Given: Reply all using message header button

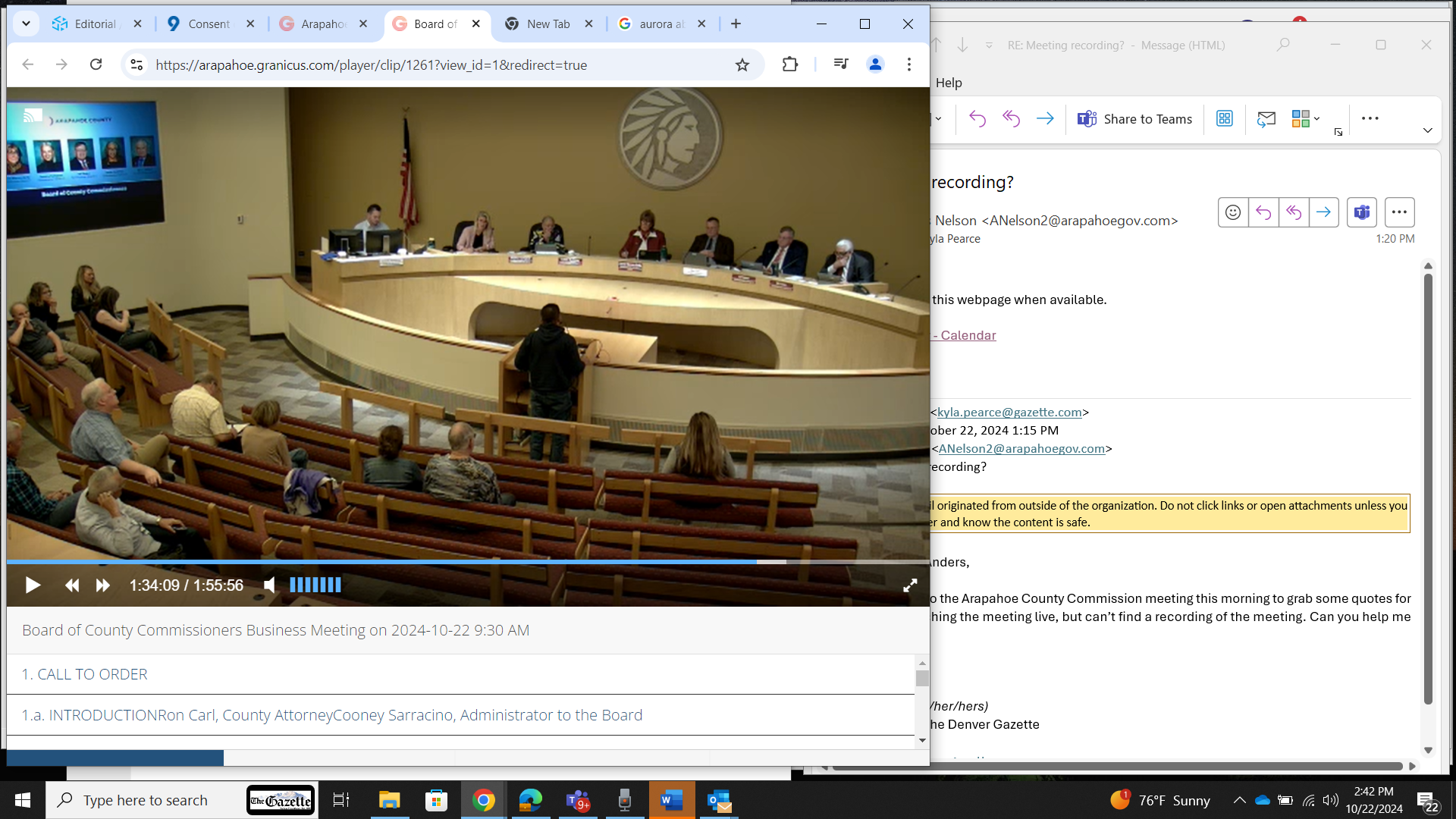Looking at the screenshot, I should [x=1294, y=212].
